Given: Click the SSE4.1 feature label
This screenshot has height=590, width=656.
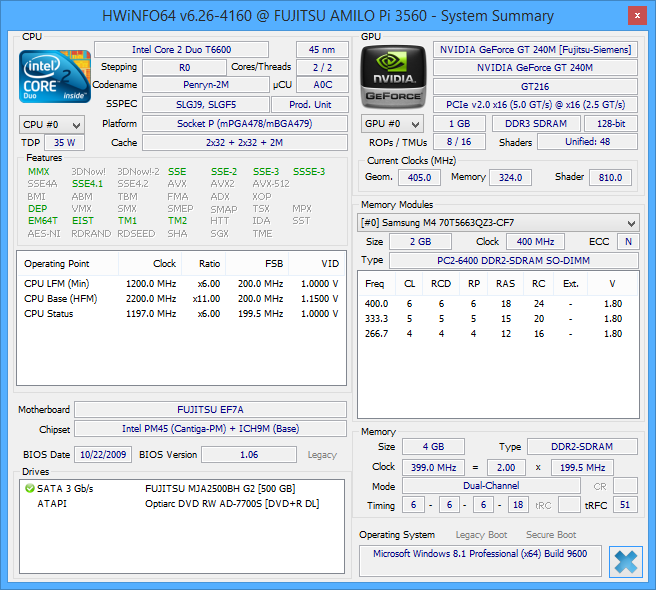Looking at the screenshot, I should (x=87, y=184).
